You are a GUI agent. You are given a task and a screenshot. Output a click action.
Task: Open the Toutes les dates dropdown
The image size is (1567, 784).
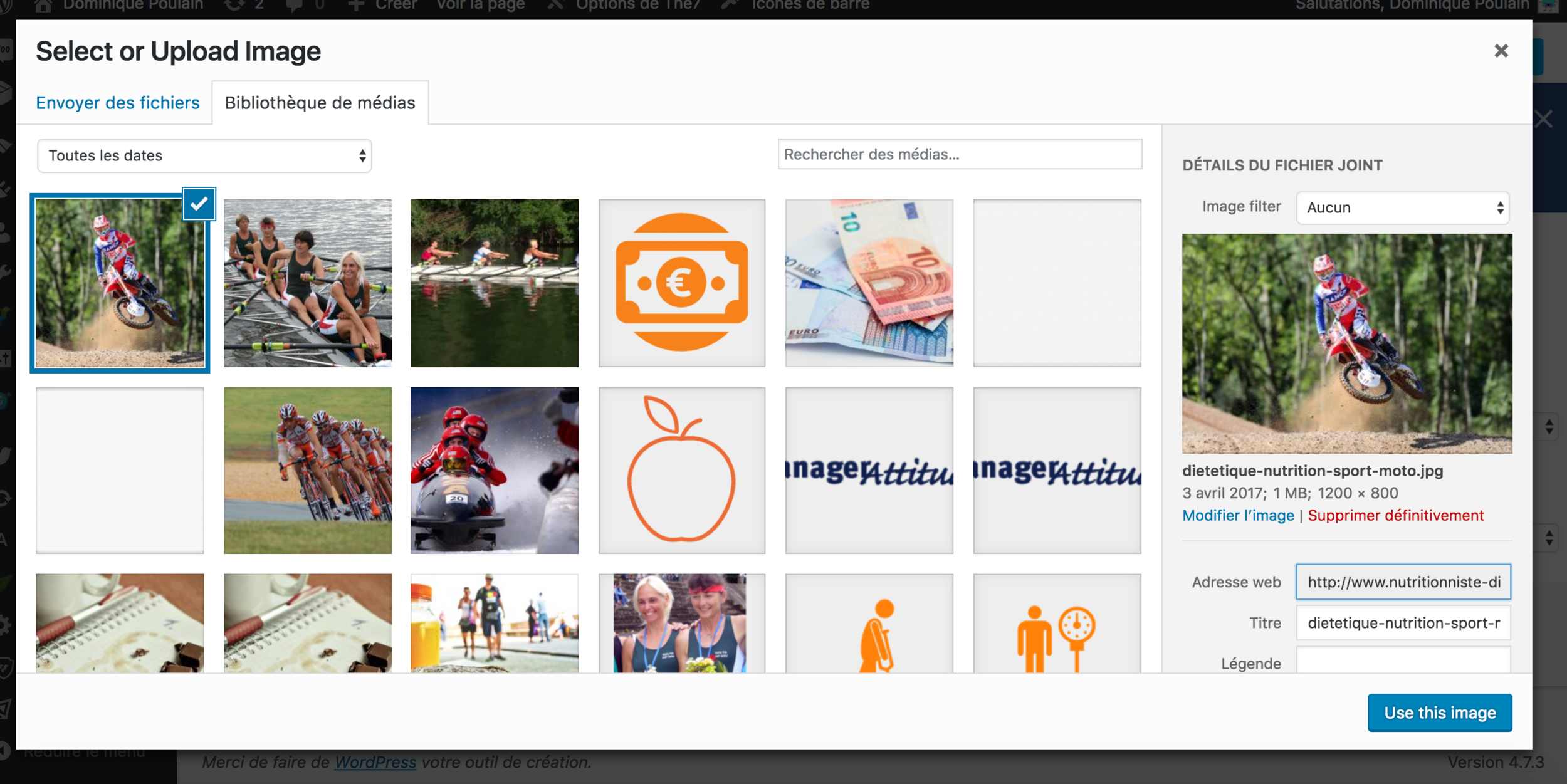pos(204,155)
